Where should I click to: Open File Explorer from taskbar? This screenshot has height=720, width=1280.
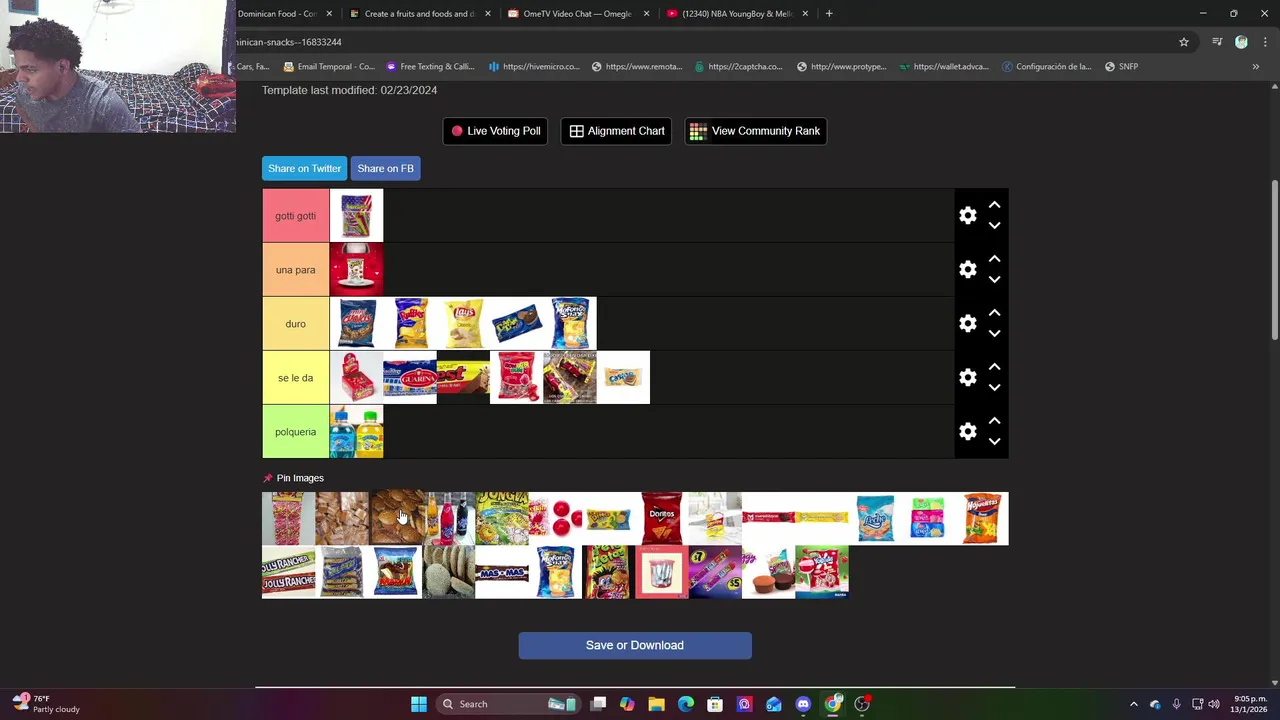656,704
